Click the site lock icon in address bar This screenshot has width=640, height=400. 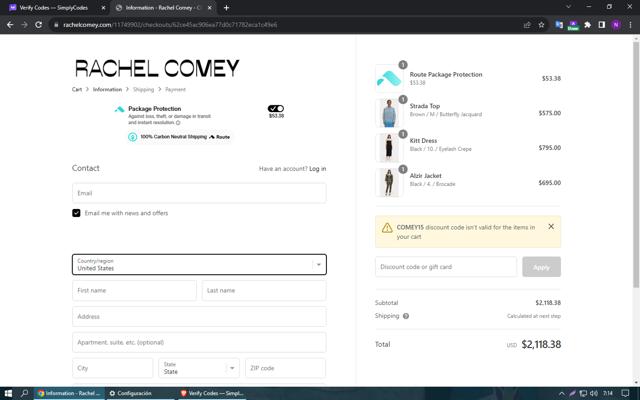[x=56, y=25]
